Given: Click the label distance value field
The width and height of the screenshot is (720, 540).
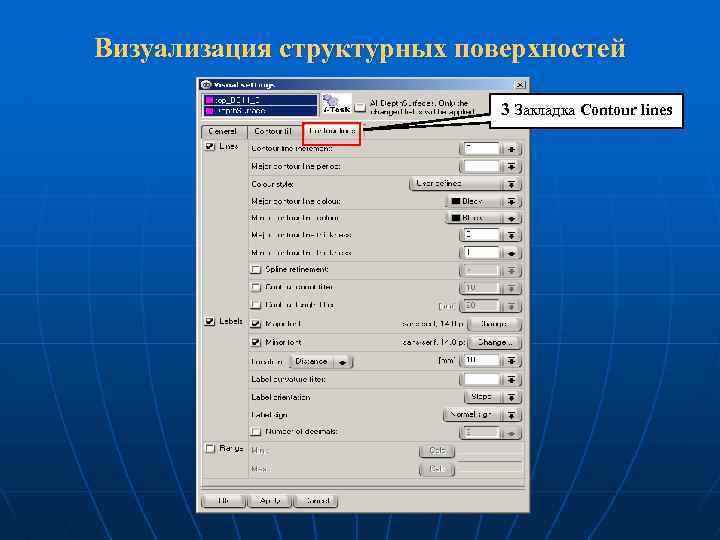Looking at the screenshot, I should point(480,360).
